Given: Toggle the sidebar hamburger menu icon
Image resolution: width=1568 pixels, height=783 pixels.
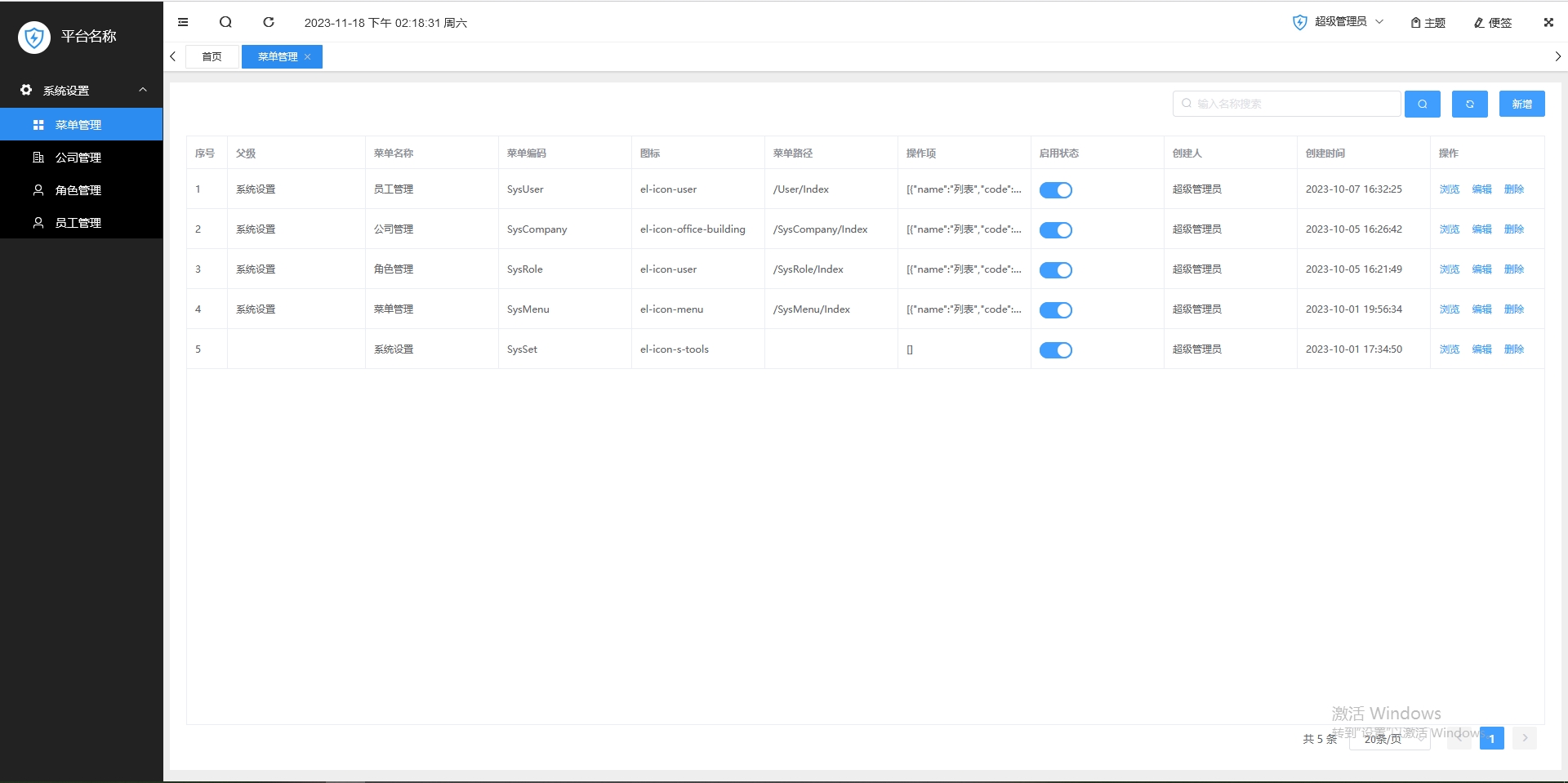Looking at the screenshot, I should (183, 22).
